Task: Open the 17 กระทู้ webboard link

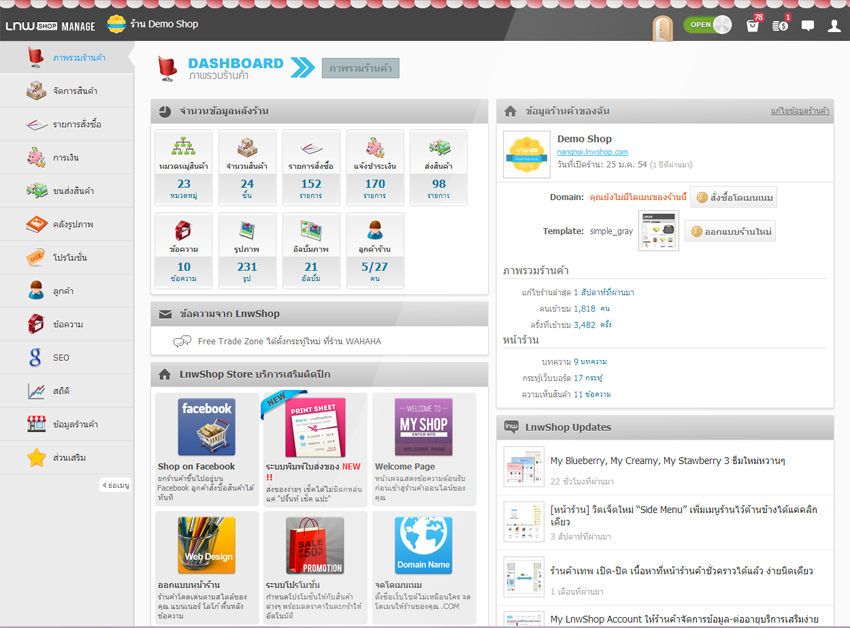Action: tap(588, 378)
